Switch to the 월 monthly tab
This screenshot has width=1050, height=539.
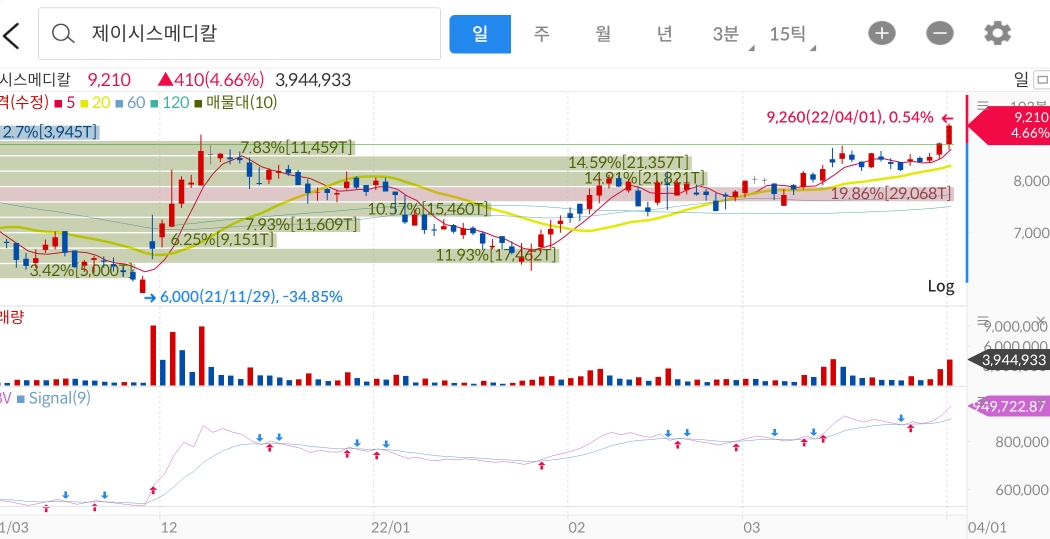tap(603, 33)
